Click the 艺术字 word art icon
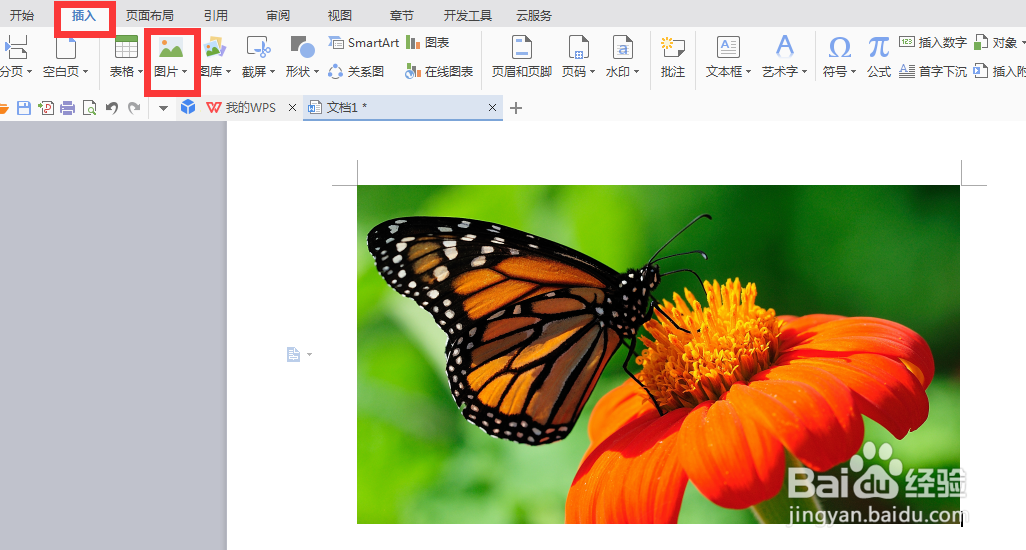This screenshot has width=1026, height=550. 785,48
